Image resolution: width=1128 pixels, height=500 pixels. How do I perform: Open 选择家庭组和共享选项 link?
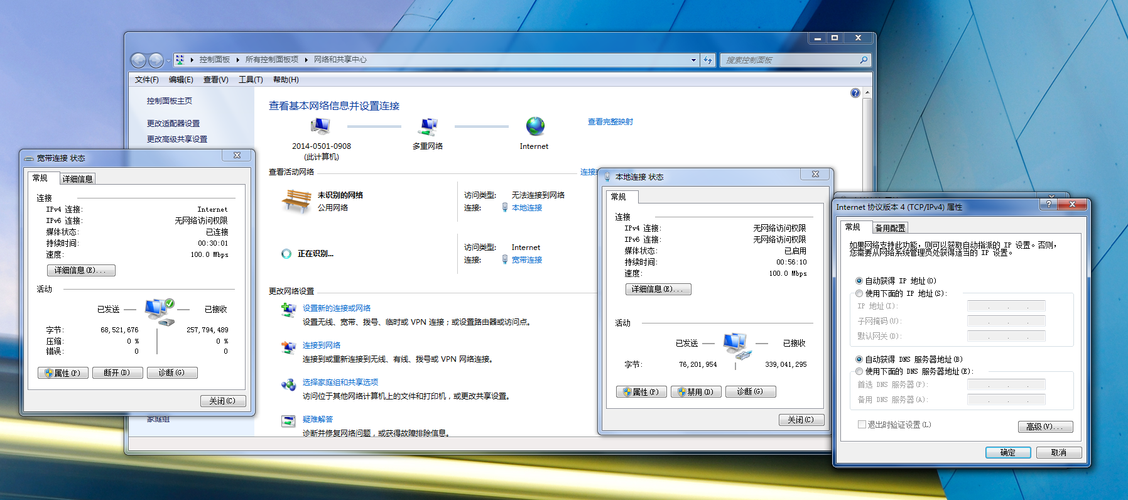tap(340, 382)
